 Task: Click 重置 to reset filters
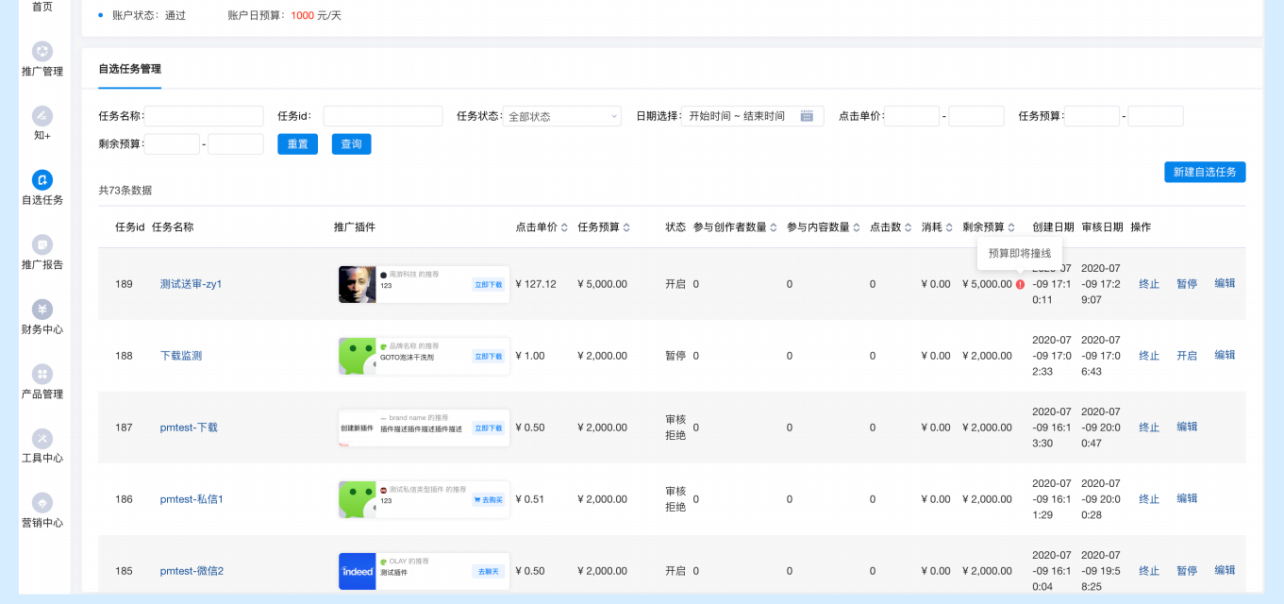(x=298, y=144)
